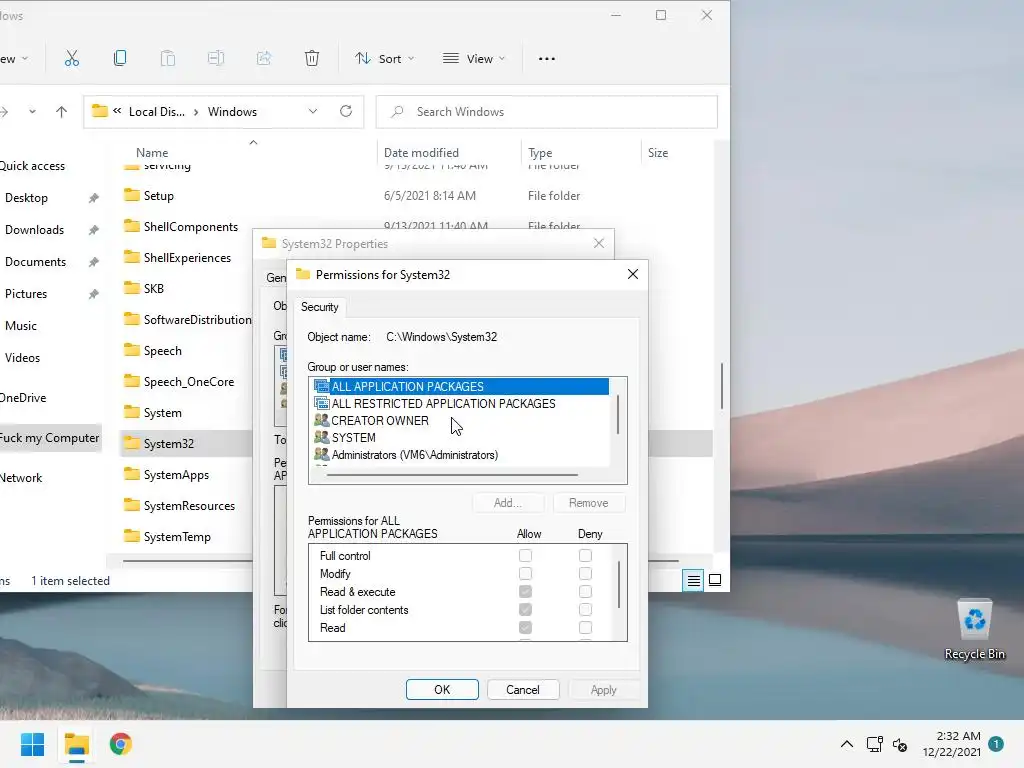Check Deny for Read & execute
This screenshot has width=1024, height=768.
[585, 592]
